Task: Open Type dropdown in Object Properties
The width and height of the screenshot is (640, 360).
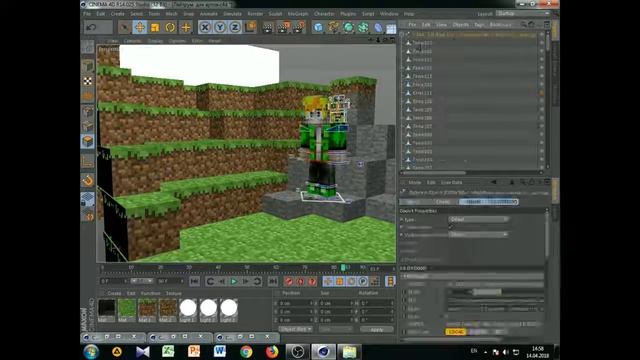Action: point(478,220)
